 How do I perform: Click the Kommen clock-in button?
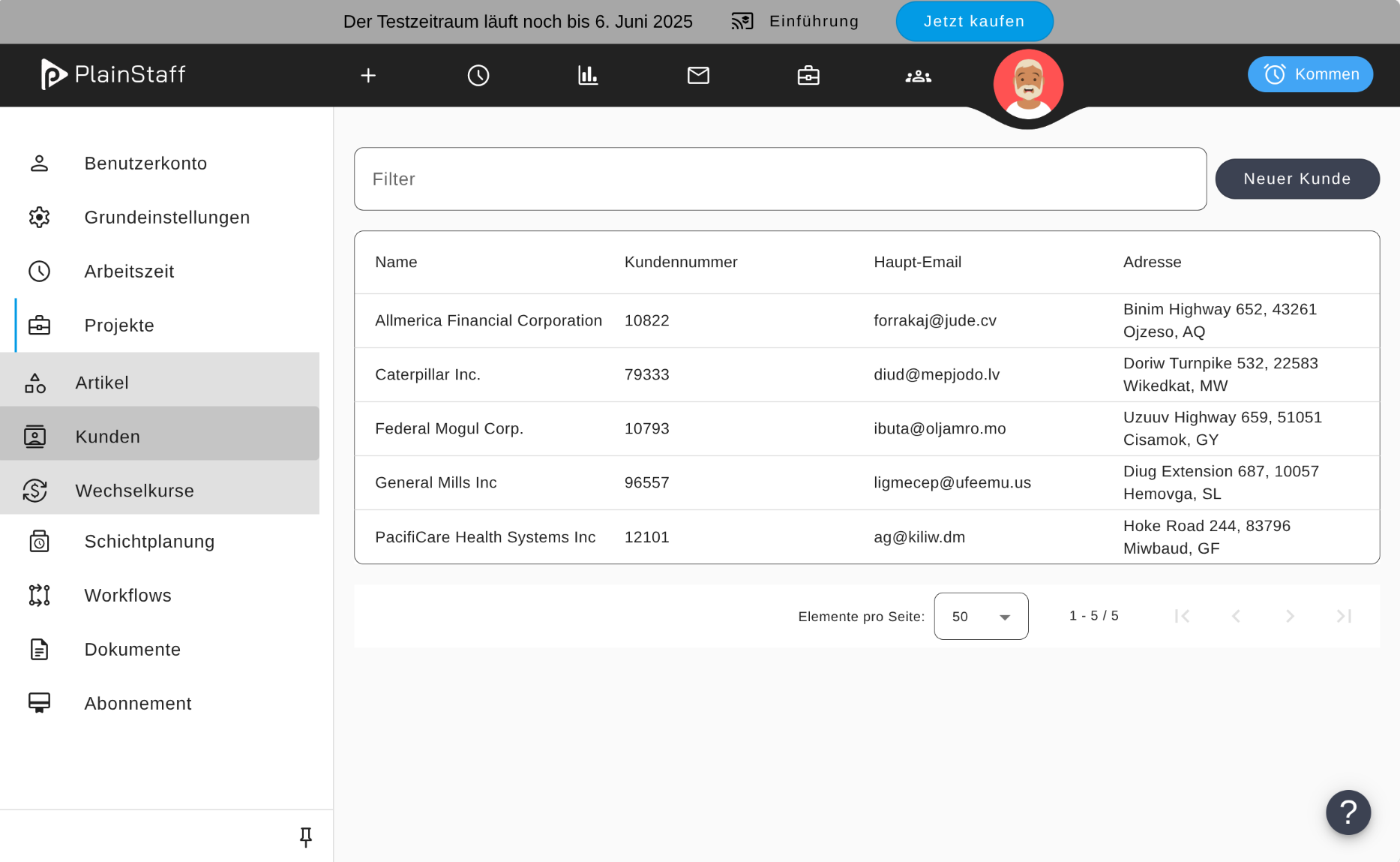(1310, 74)
